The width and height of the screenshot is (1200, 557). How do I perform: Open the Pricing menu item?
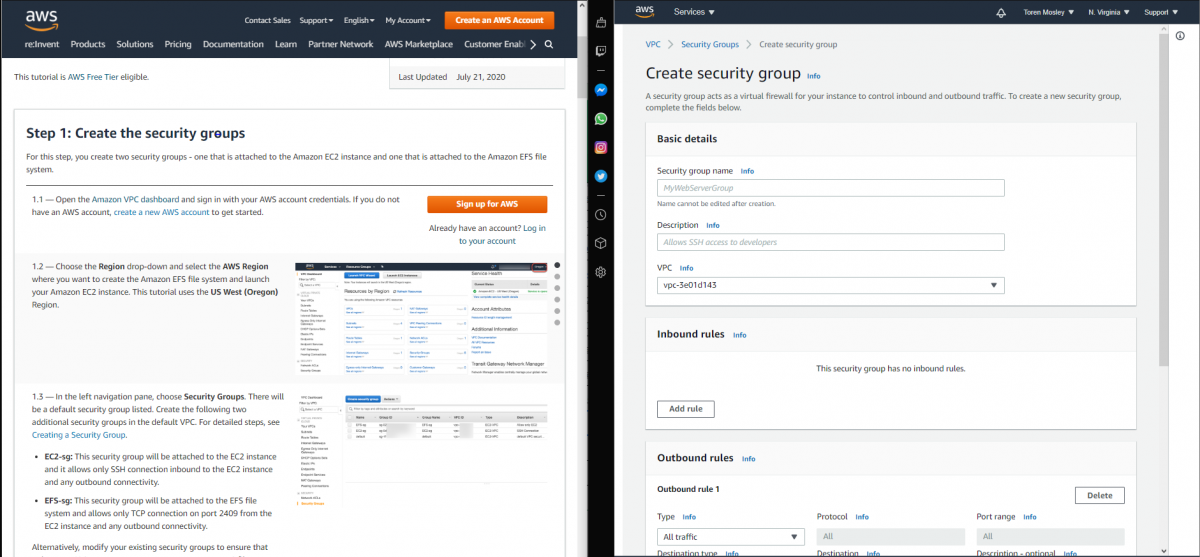coord(178,44)
